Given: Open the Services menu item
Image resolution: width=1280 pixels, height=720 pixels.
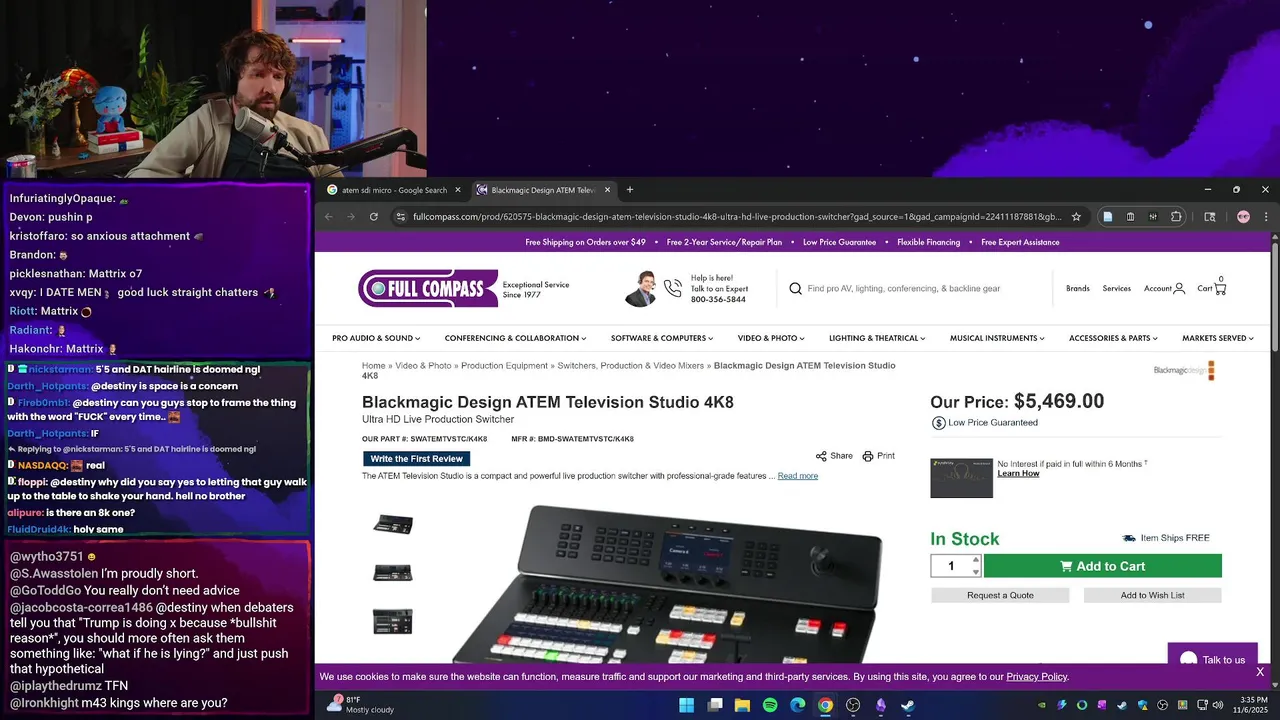Looking at the screenshot, I should pos(1117,288).
